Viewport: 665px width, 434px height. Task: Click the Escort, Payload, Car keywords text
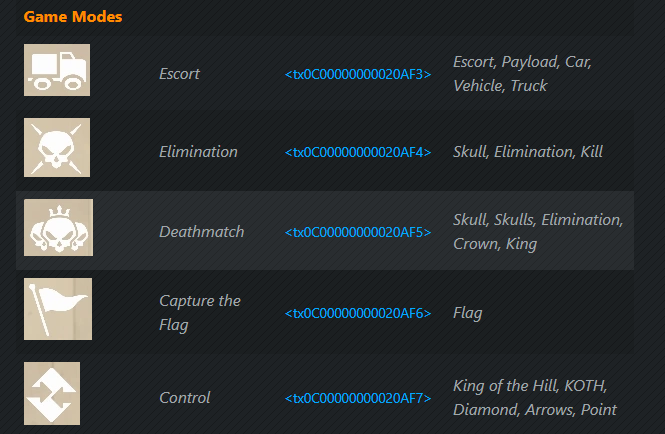[522, 62]
